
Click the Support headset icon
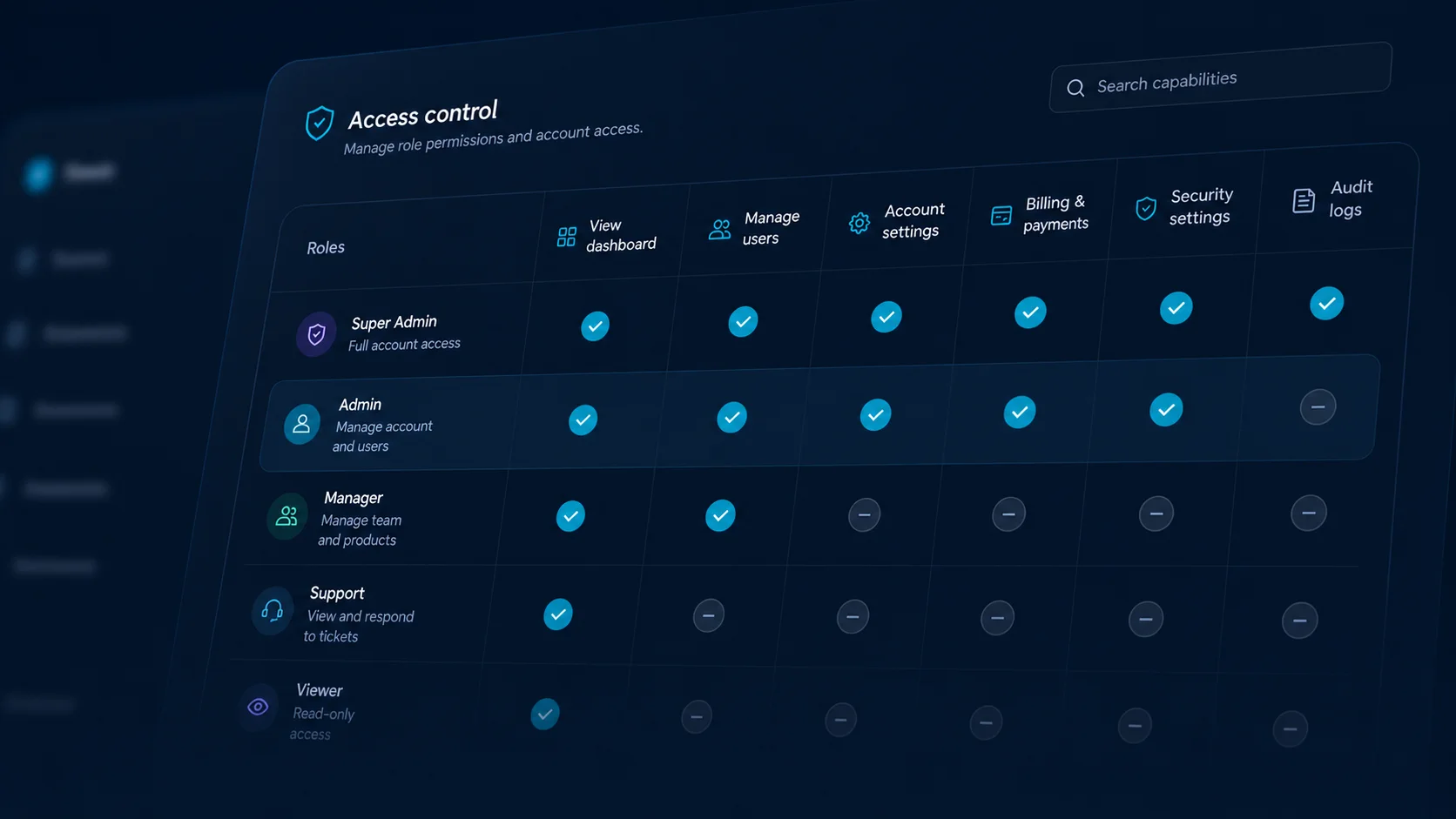273,611
